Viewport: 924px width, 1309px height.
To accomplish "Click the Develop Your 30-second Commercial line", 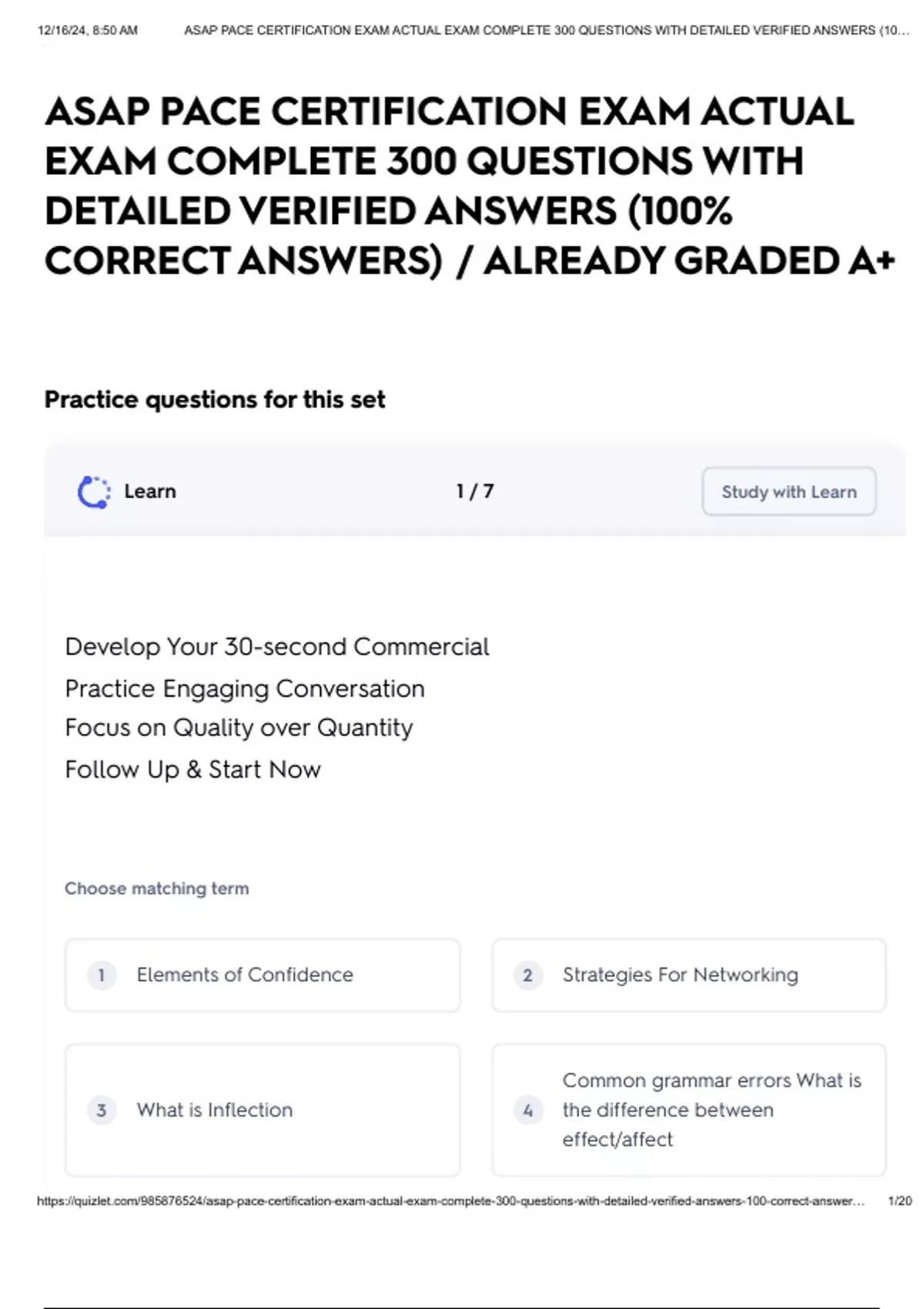I will [x=277, y=647].
